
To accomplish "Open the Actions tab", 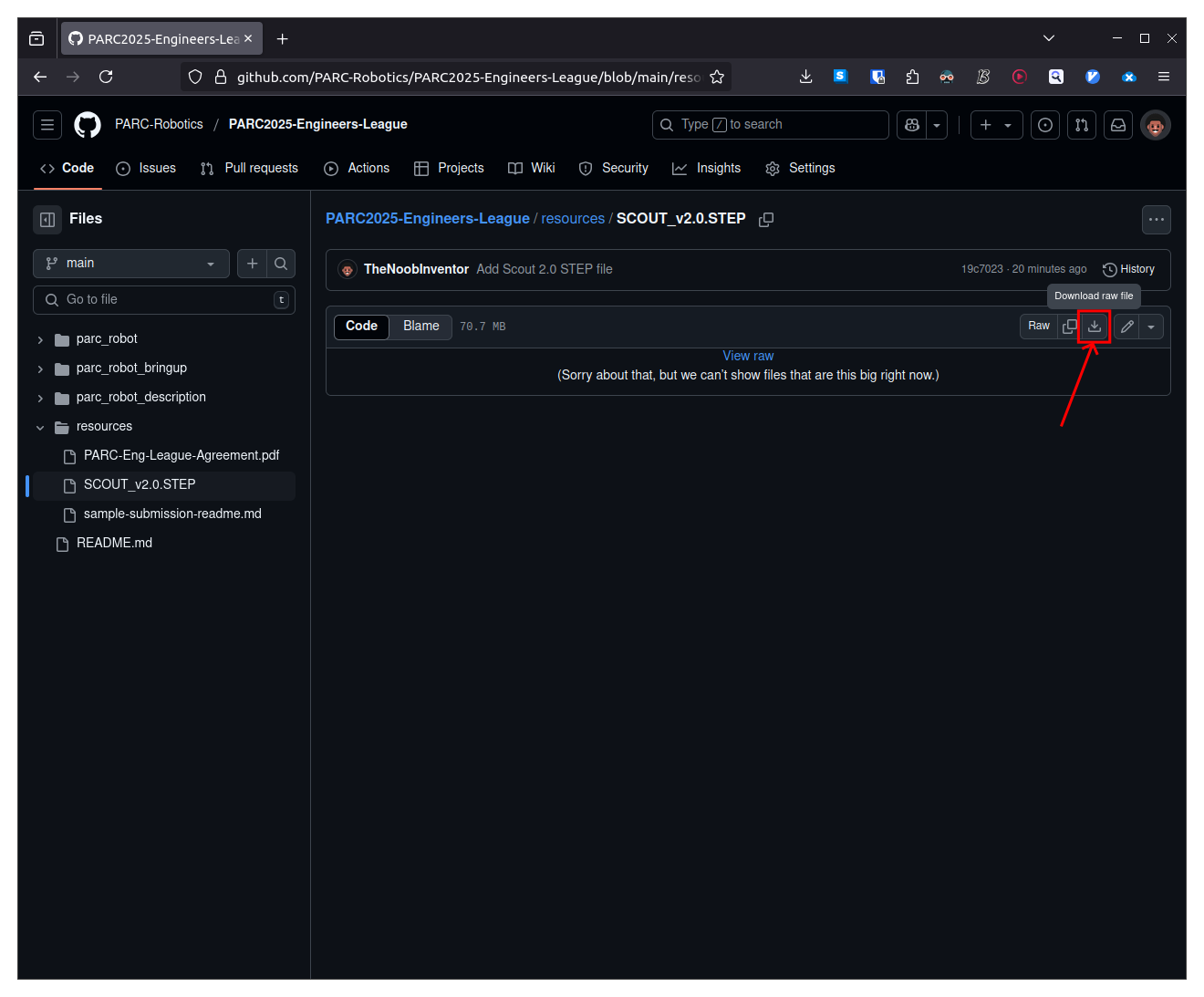I will point(357,168).
